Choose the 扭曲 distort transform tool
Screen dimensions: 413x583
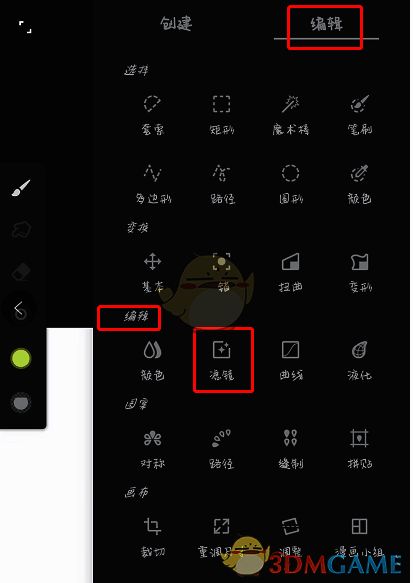pyautogui.click(x=290, y=272)
